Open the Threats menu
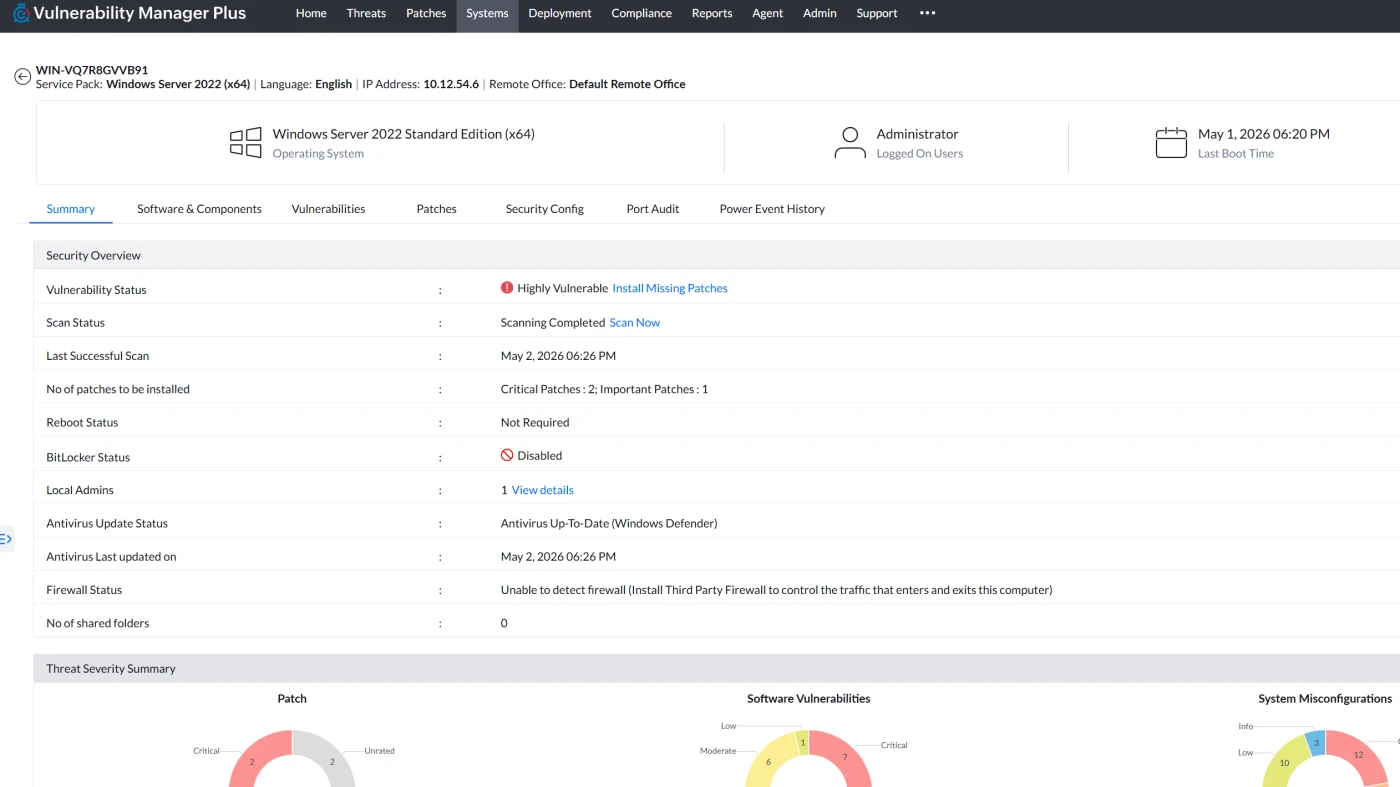1400x787 pixels. [x=366, y=13]
